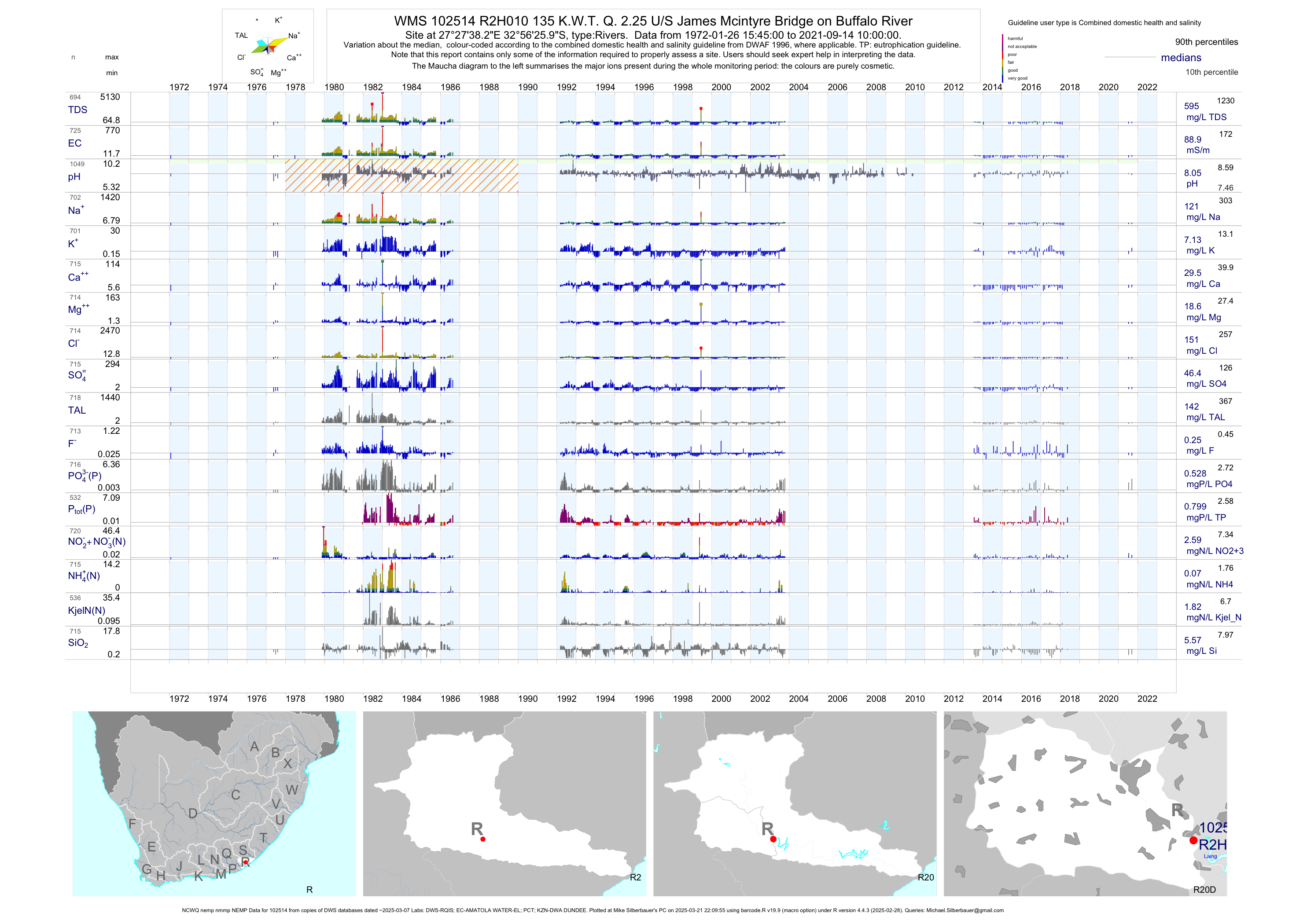Click the red site marker on R2 map

click(483, 839)
